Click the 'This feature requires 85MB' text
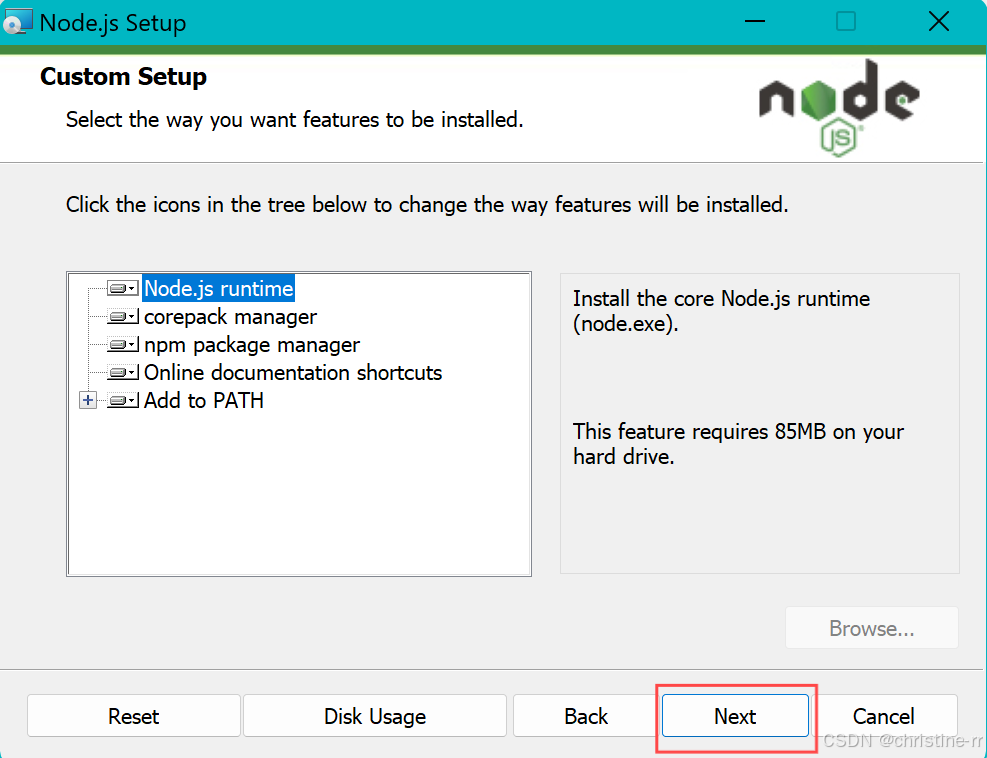987x758 pixels. pyautogui.click(x=738, y=444)
